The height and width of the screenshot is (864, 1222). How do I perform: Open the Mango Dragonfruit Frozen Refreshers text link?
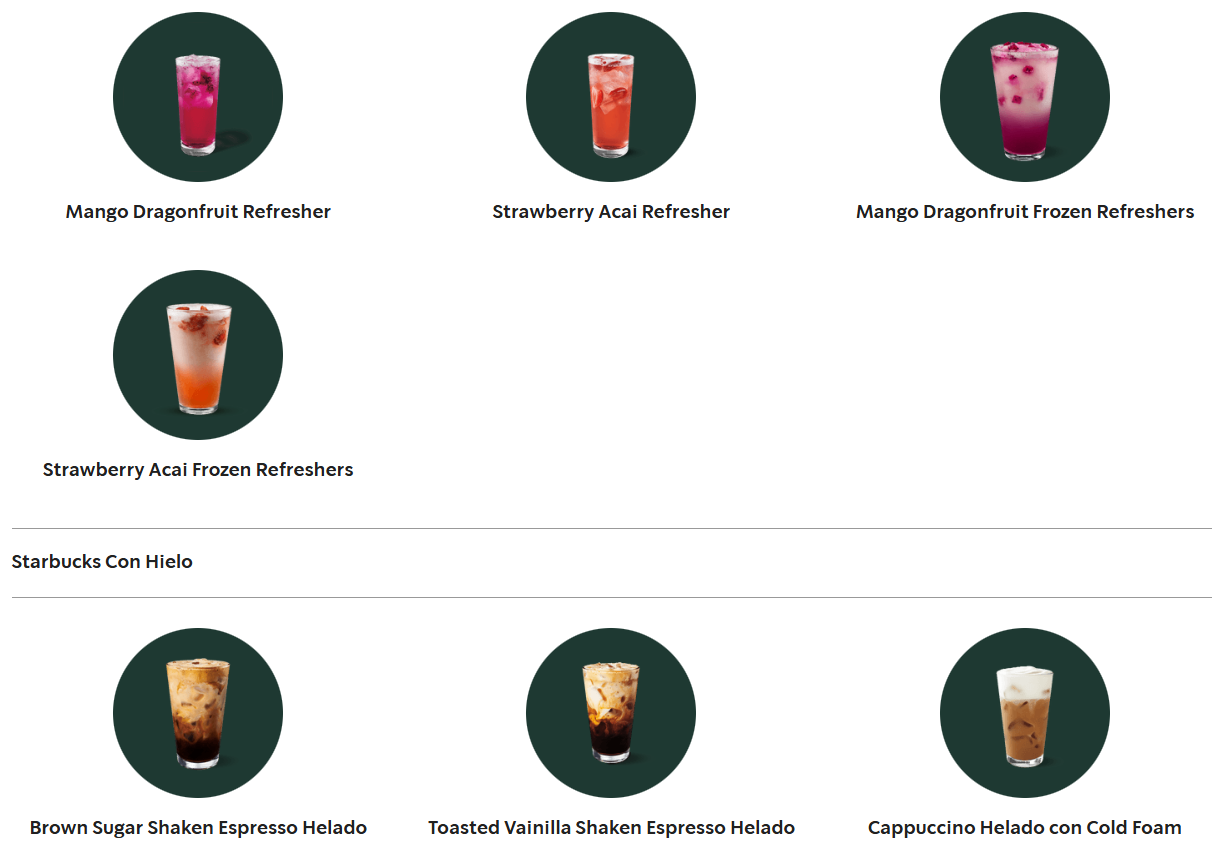(x=1025, y=212)
